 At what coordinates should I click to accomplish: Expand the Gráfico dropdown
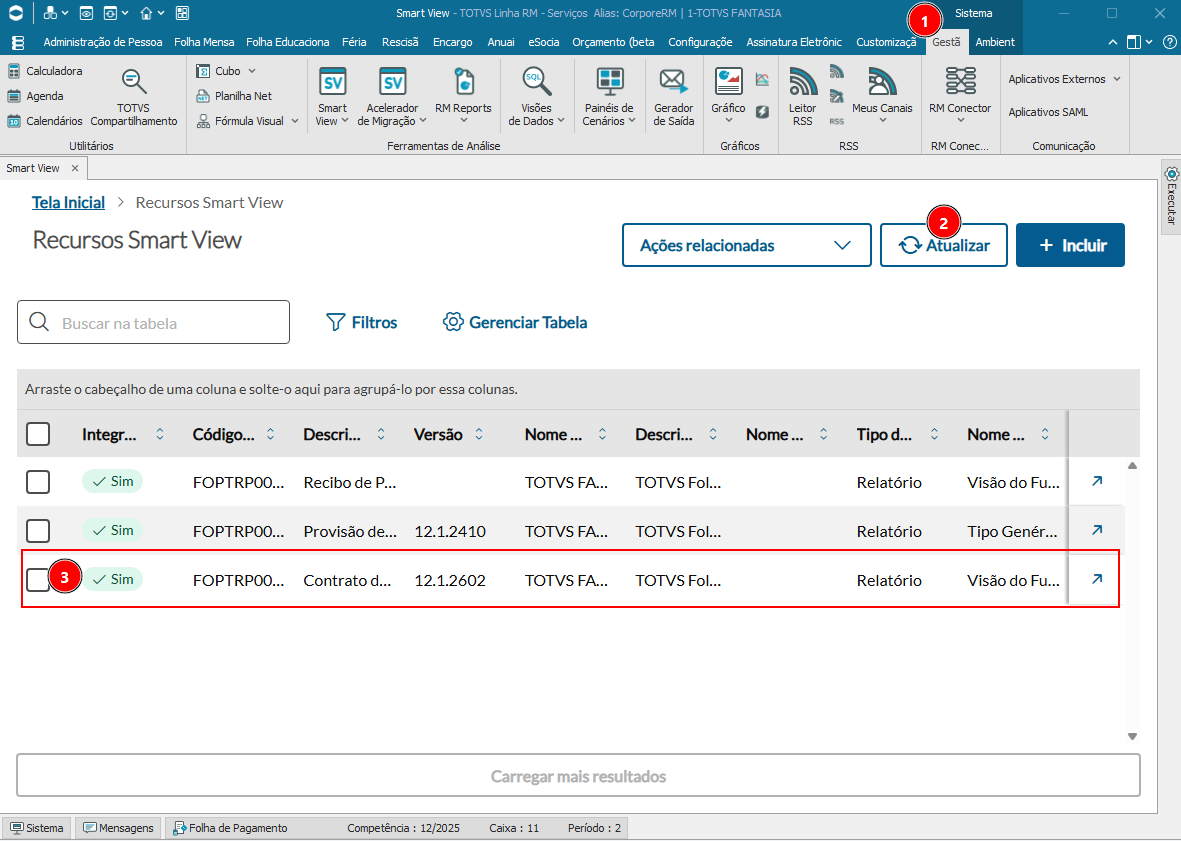pyautogui.click(x=728, y=120)
